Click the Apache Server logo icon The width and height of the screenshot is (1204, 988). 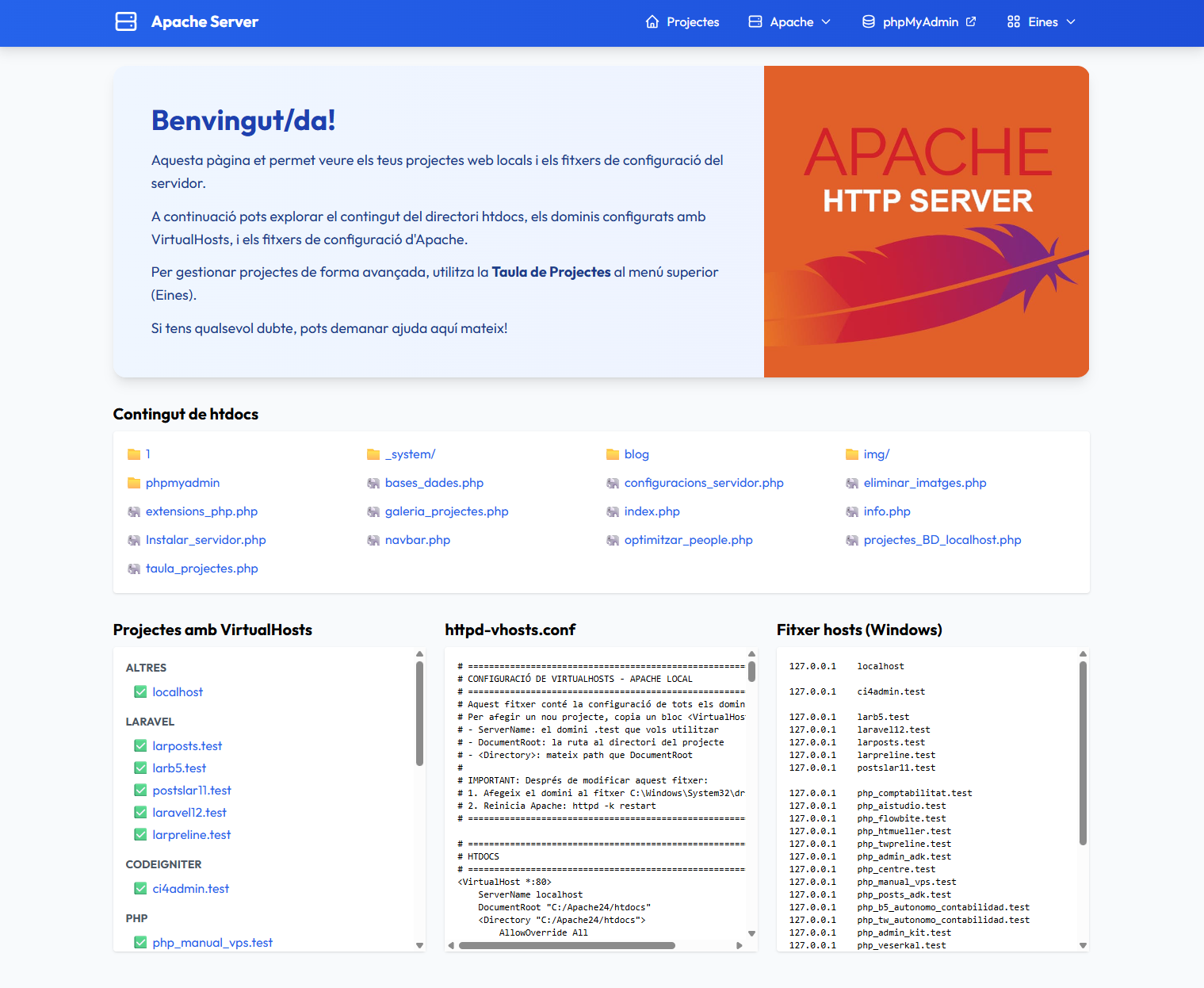(126, 21)
